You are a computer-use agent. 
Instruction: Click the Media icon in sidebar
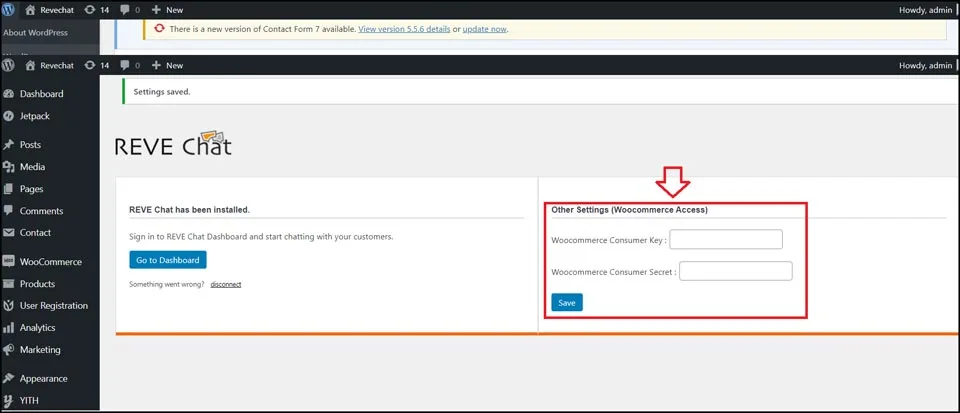click(x=9, y=167)
